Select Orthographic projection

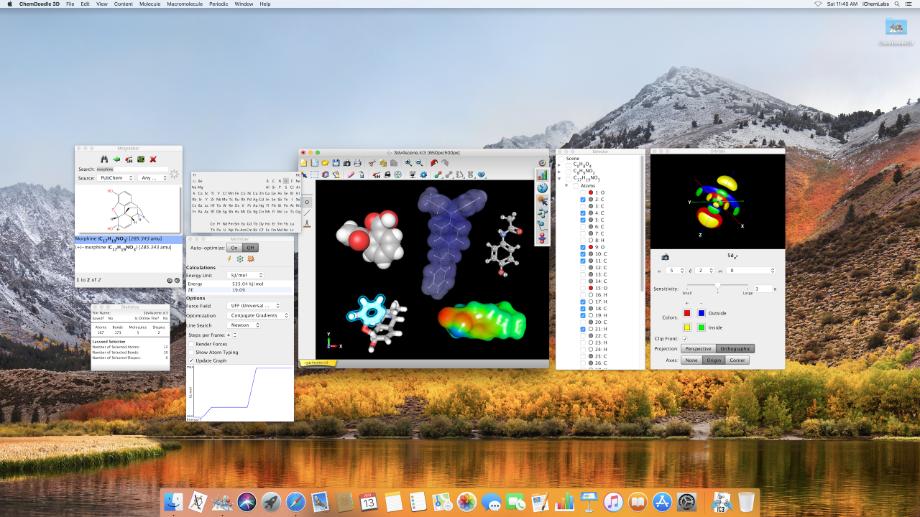pyautogui.click(x=735, y=349)
